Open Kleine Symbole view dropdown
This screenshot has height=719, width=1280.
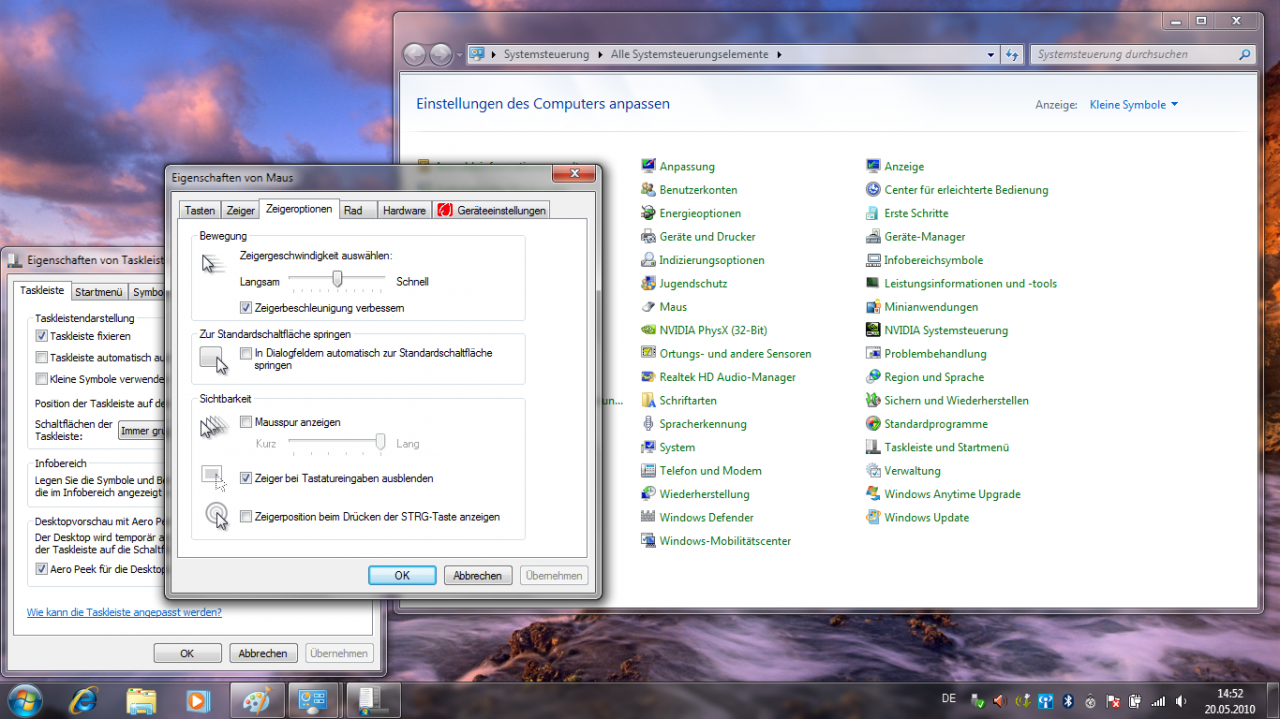[1134, 105]
